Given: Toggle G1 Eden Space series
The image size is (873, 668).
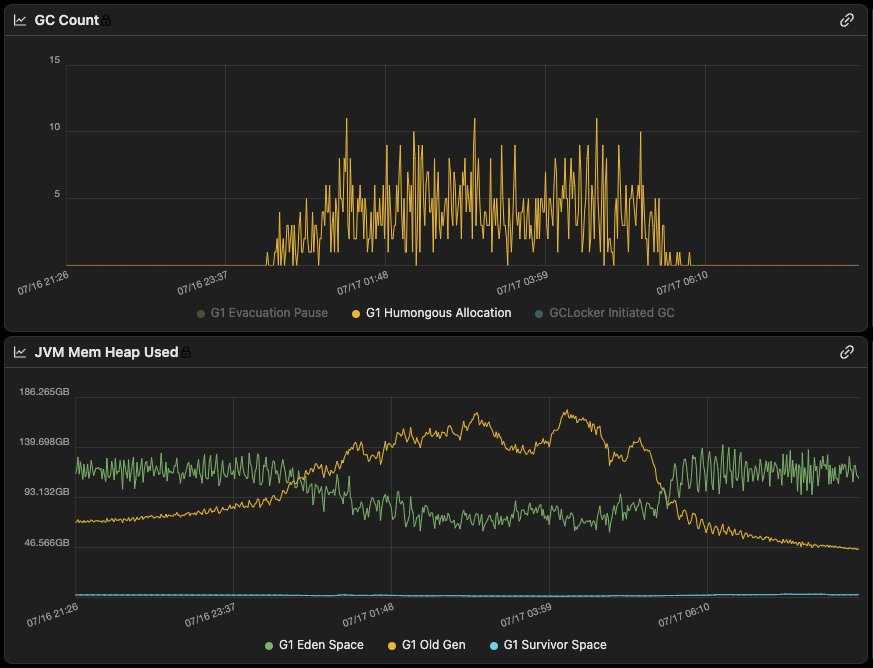Looking at the screenshot, I should [315, 645].
